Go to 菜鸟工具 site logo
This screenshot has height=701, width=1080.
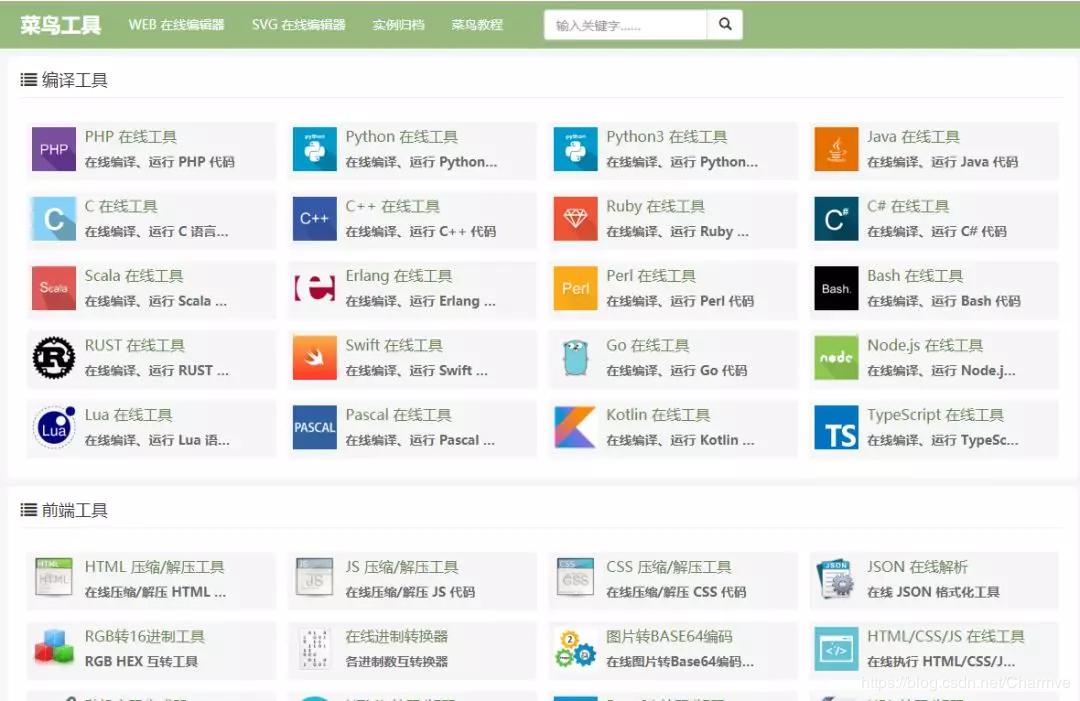click(x=61, y=25)
